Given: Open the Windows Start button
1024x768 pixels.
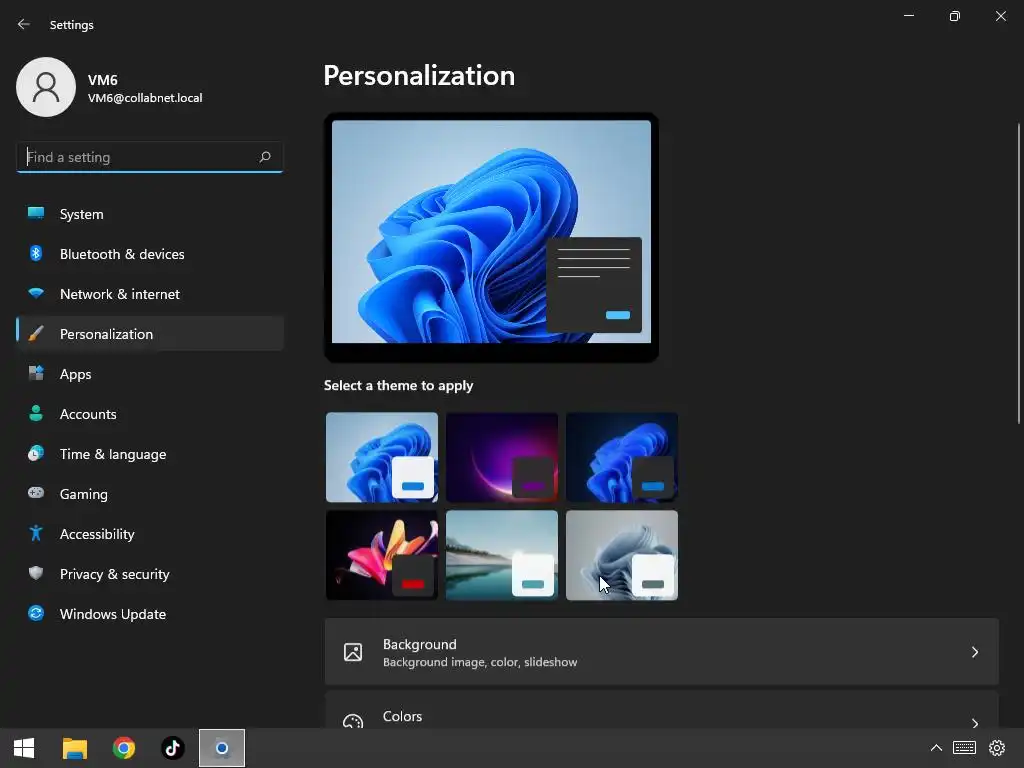Looking at the screenshot, I should [x=24, y=748].
